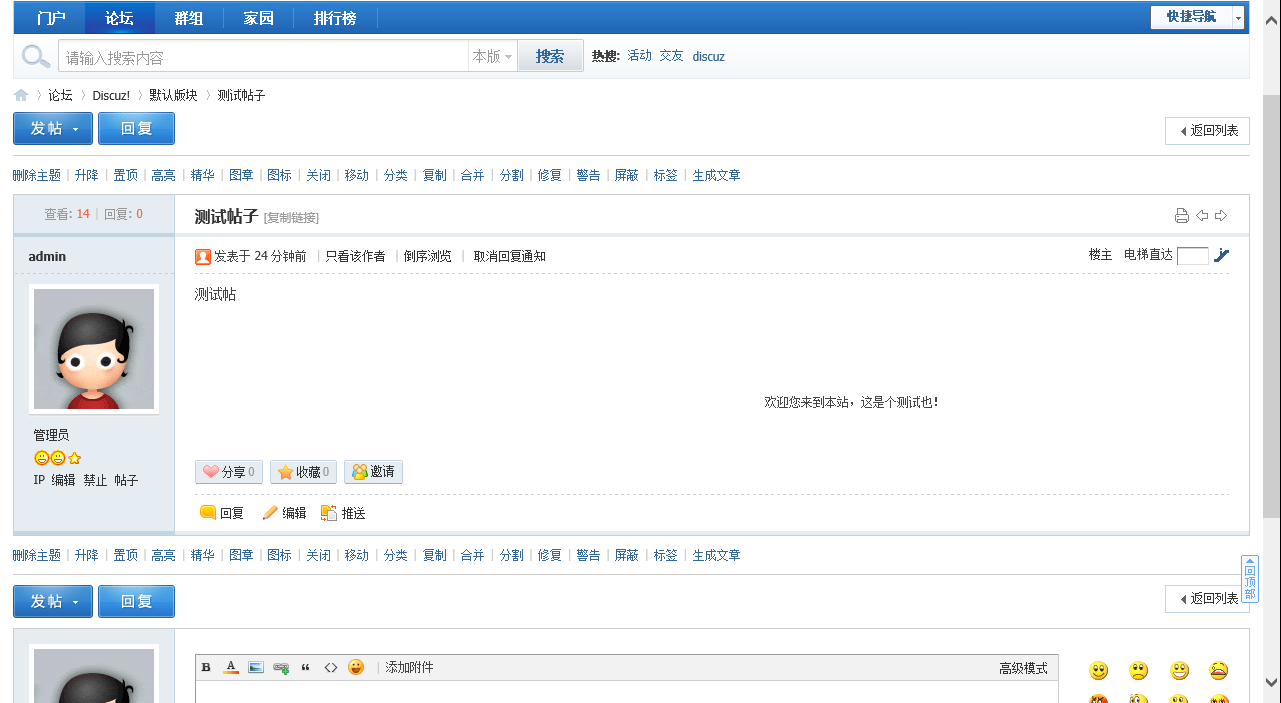Open smiley picker in editor toolbar
This screenshot has height=703, width=1281.
click(x=356, y=668)
